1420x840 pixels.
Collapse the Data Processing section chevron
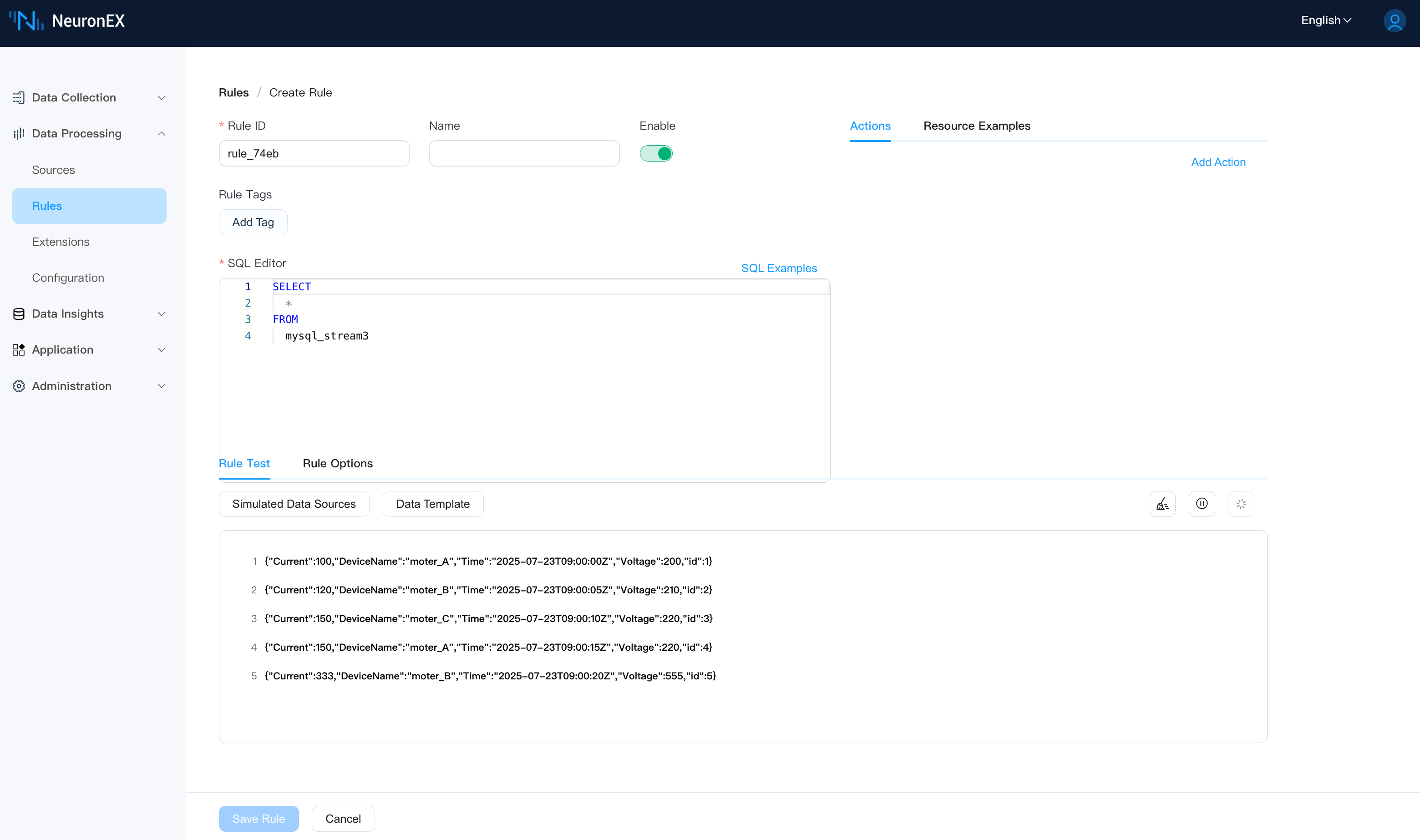click(x=161, y=134)
